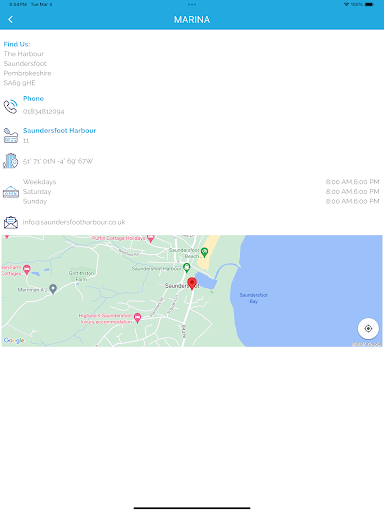The height and width of the screenshot is (512, 384).
Task: Click the red map pin marker
Action: pos(192,283)
